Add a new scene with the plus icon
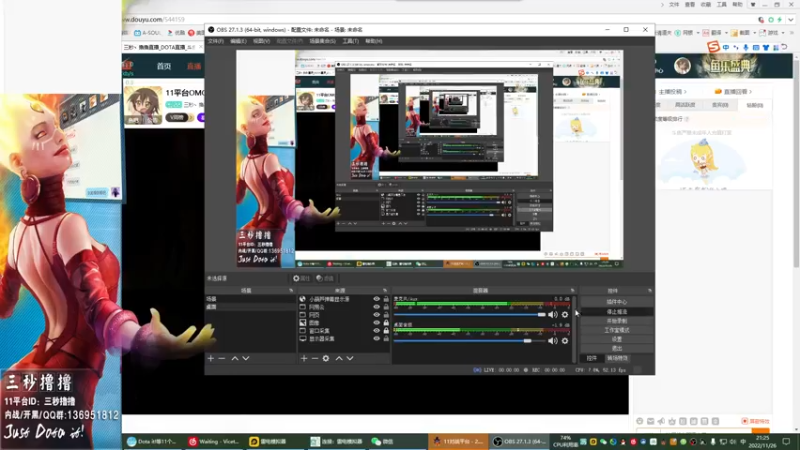800x450 pixels. click(x=211, y=359)
